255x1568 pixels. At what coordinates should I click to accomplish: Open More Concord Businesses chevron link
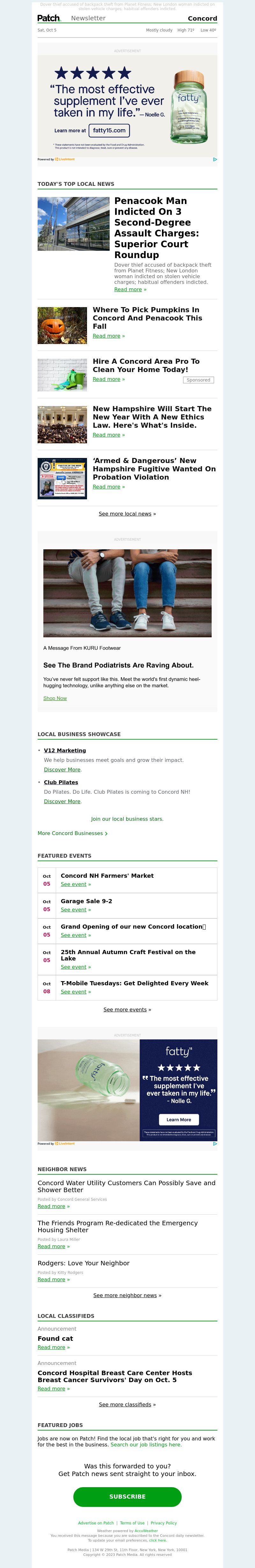coord(73,833)
